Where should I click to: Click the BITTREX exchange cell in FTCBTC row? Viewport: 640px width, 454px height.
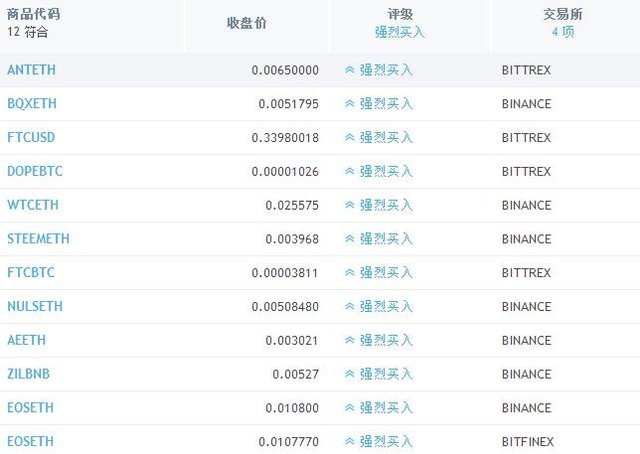click(527, 273)
